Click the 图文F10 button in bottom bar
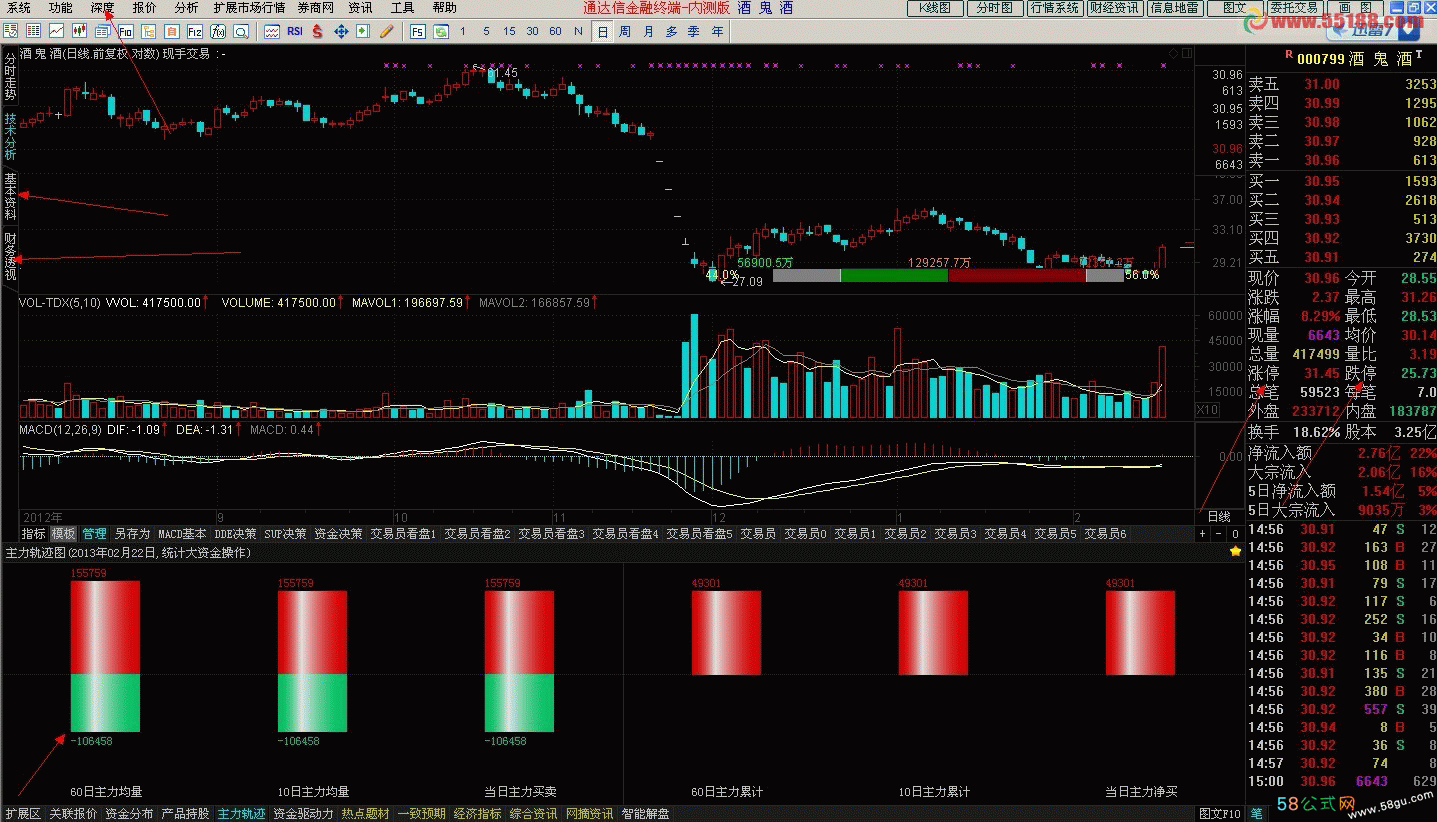The width and height of the screenshot is (1437, 822). coord(1220,814)
